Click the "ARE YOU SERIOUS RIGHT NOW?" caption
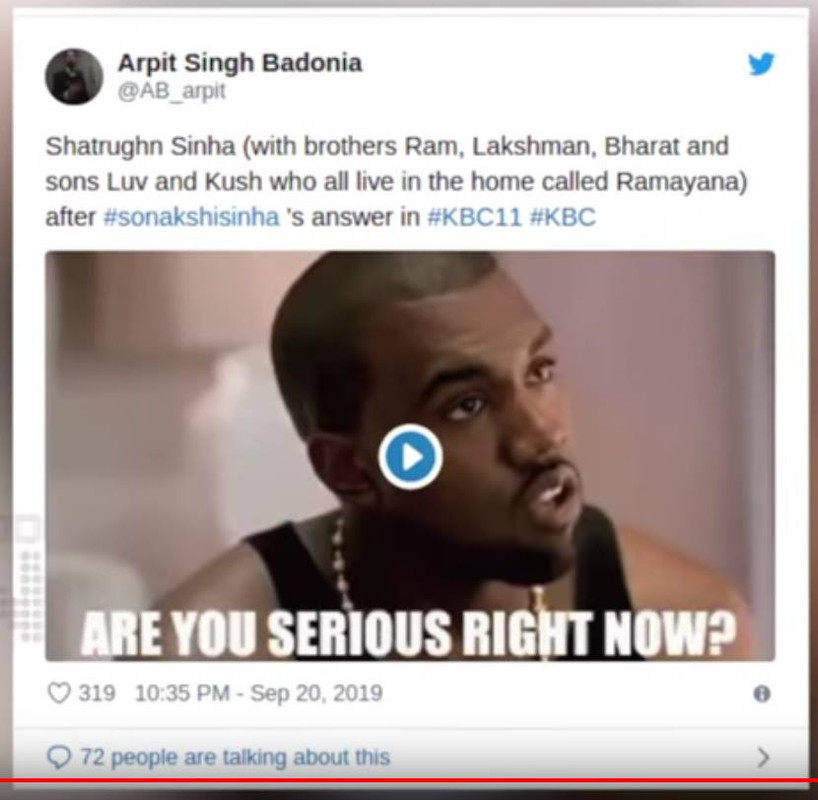This screenshot has width=818, height=800. [x=408, y=633]
